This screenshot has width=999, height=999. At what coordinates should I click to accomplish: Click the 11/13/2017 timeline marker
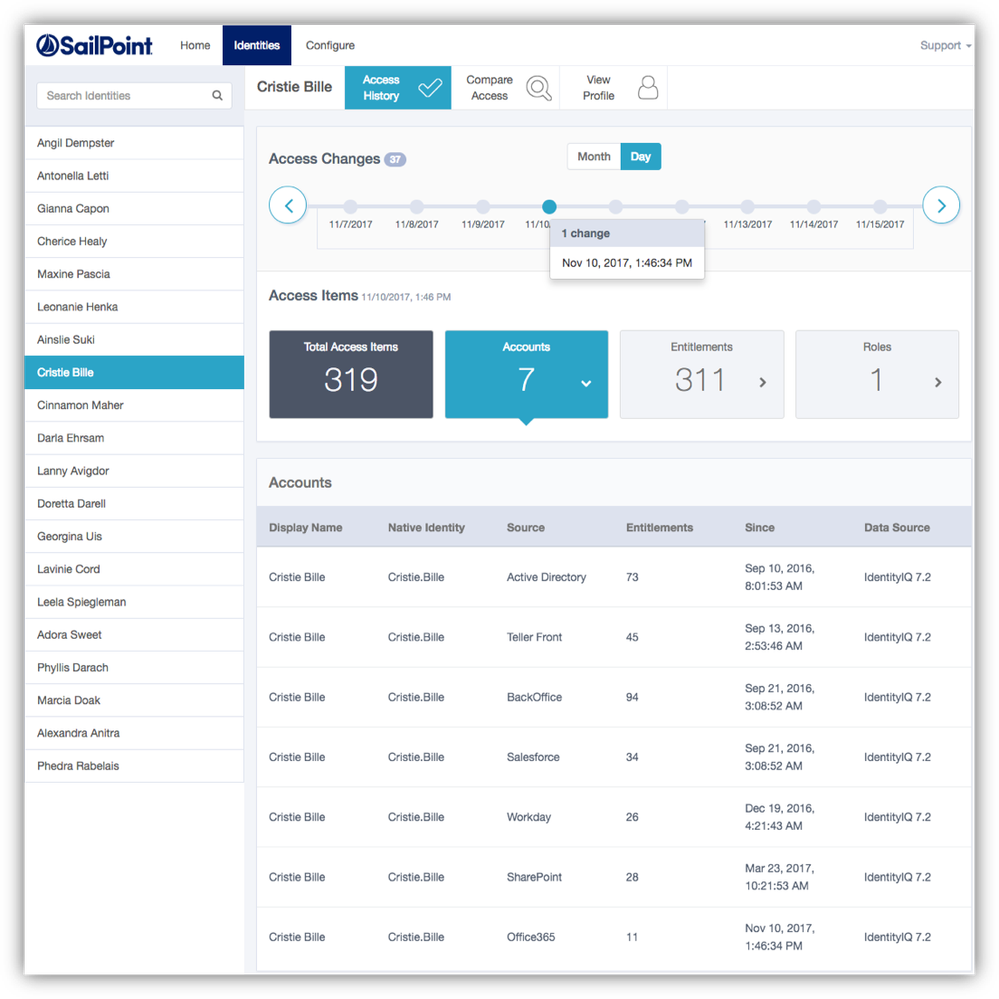748,207
